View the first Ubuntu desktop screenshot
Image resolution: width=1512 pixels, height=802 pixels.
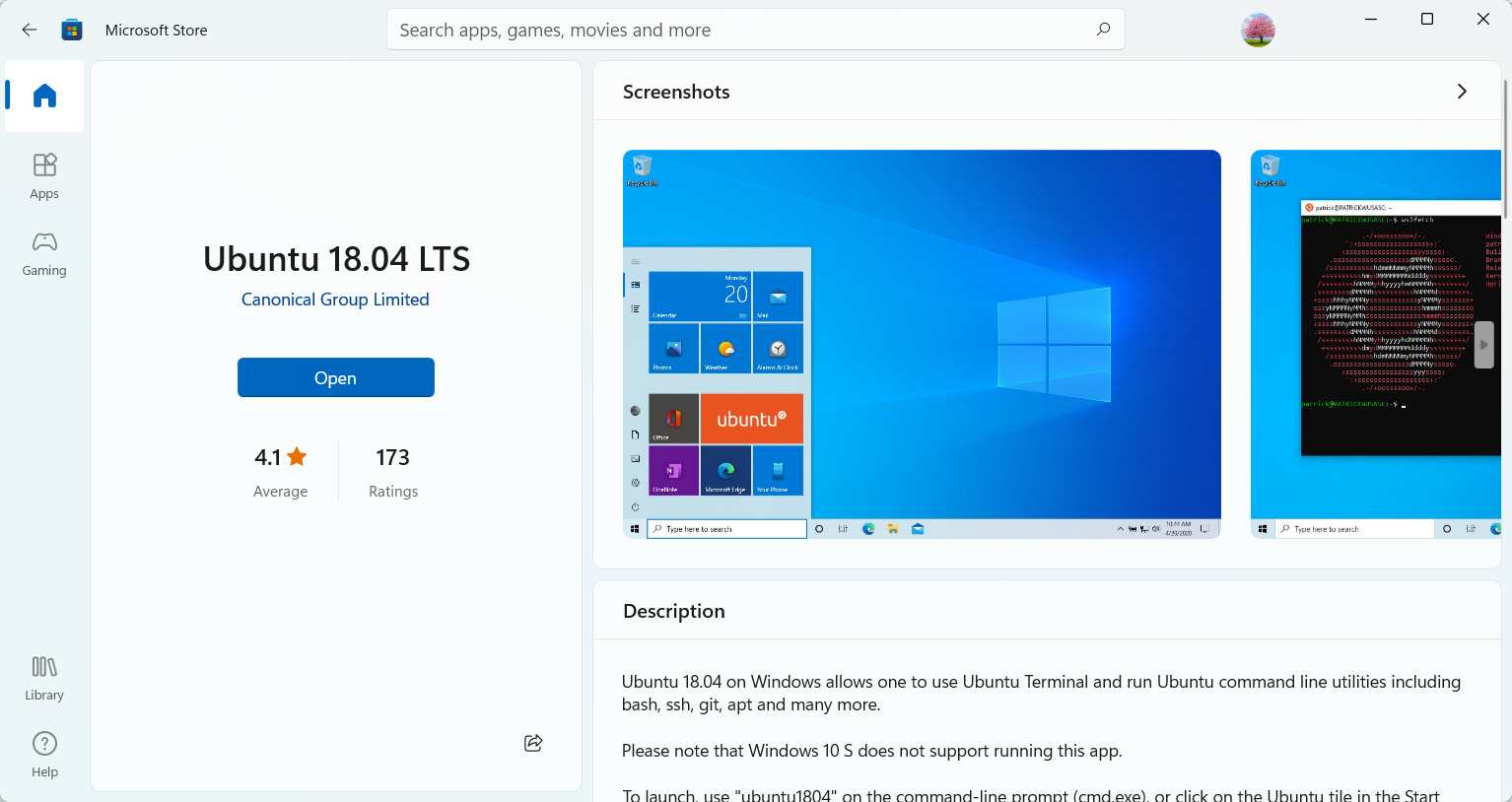tap(922, 344)
